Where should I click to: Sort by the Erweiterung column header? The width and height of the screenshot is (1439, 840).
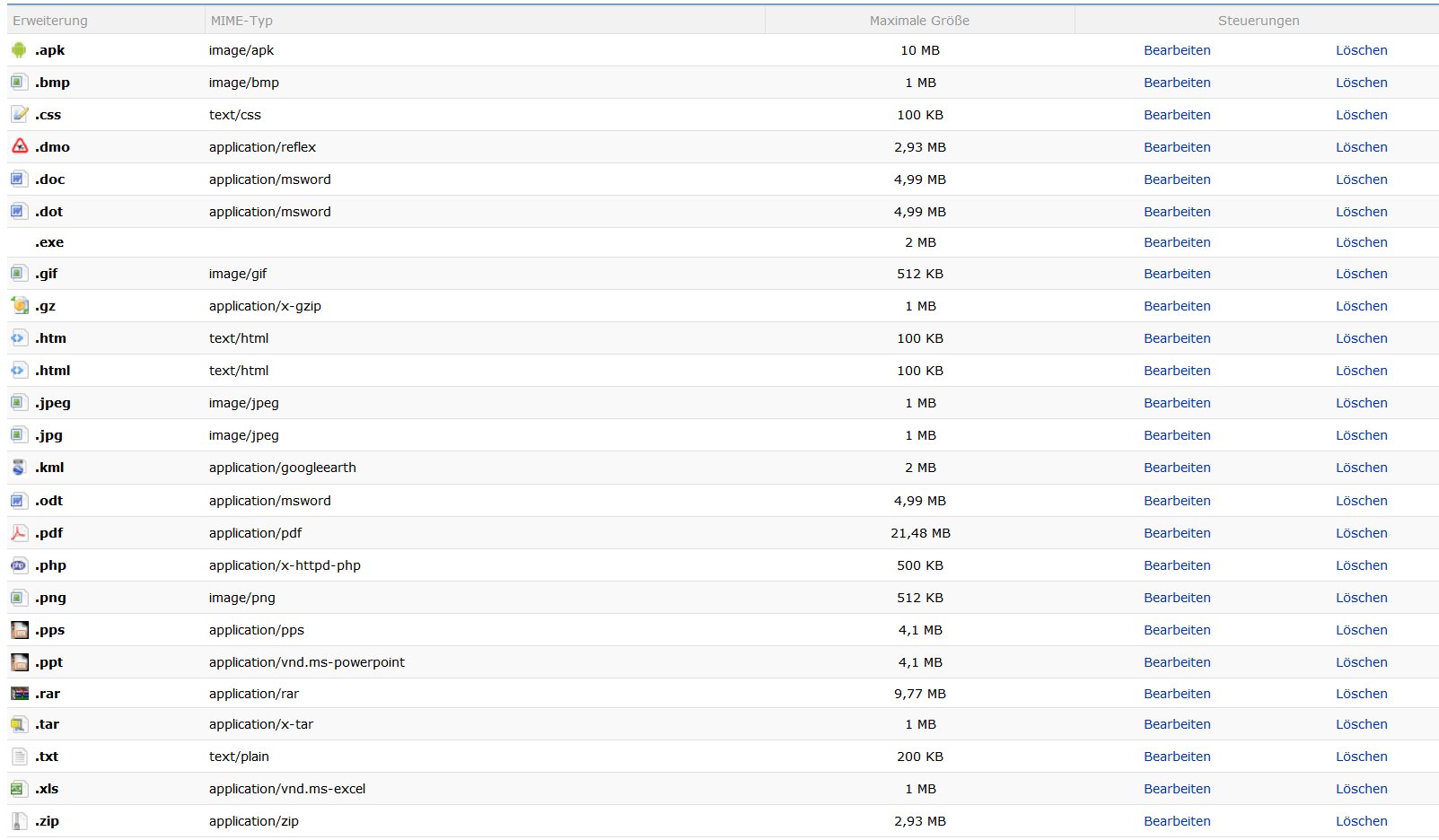[50, 21]
